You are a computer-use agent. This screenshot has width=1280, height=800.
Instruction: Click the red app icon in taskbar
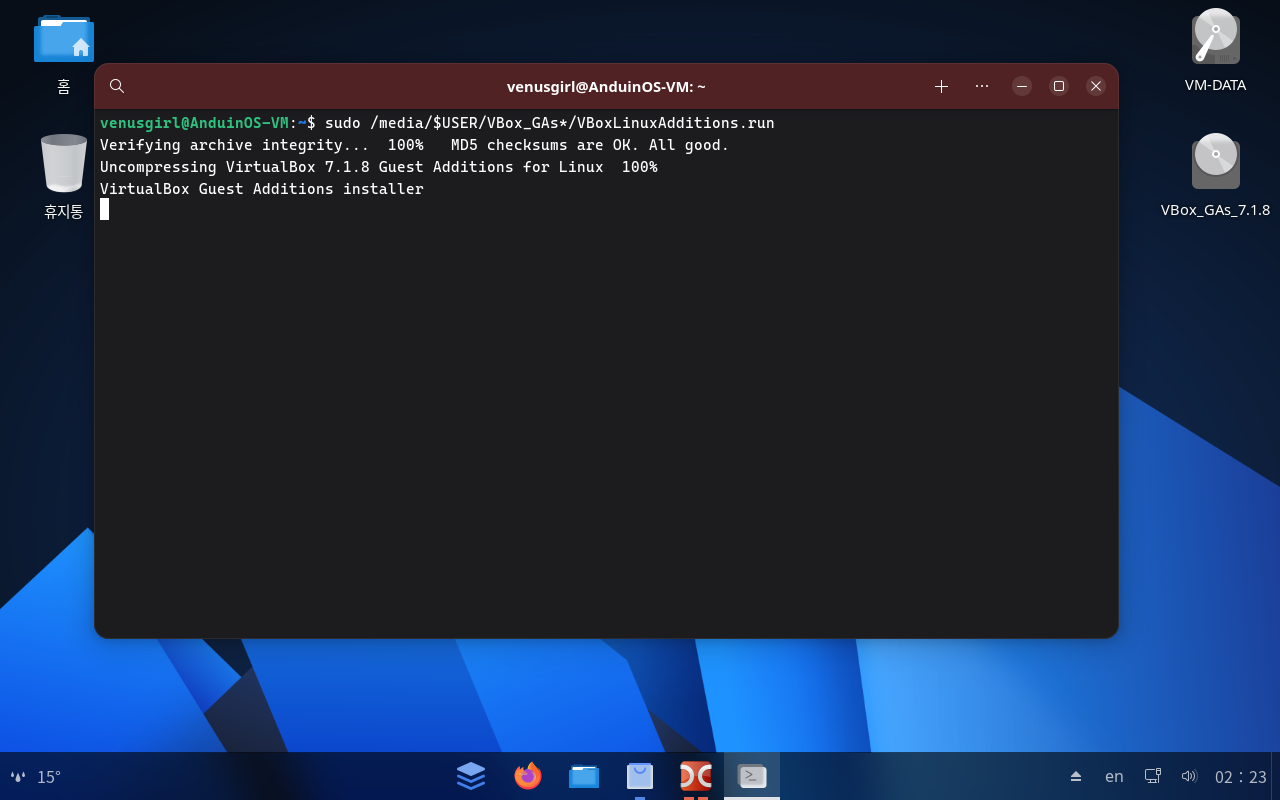click(696, 776)
